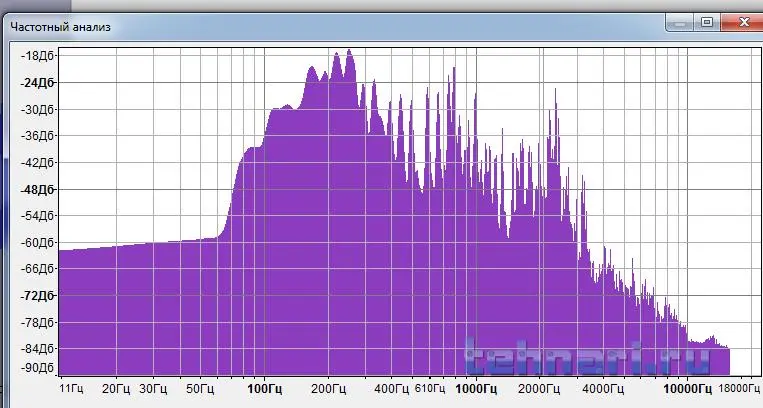Click the 20Гц frequency label

coord(116,389)
